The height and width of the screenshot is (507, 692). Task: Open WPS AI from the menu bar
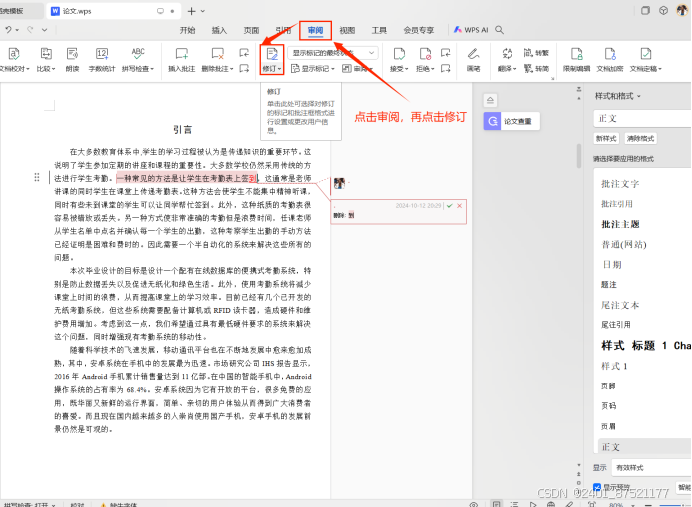click(471, 30)
